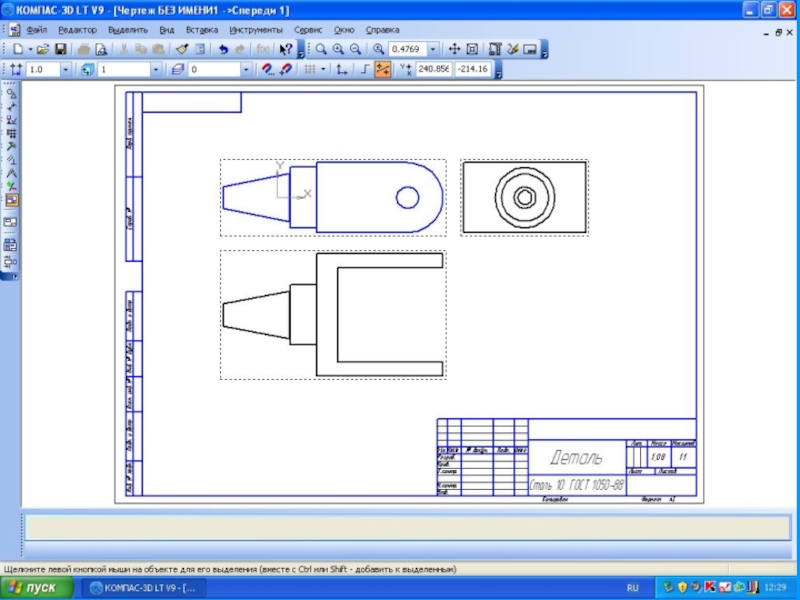Open an existing file via folder icon
Image resolution: width=800 pixels, height=600 pixels.
coord(44,49)
